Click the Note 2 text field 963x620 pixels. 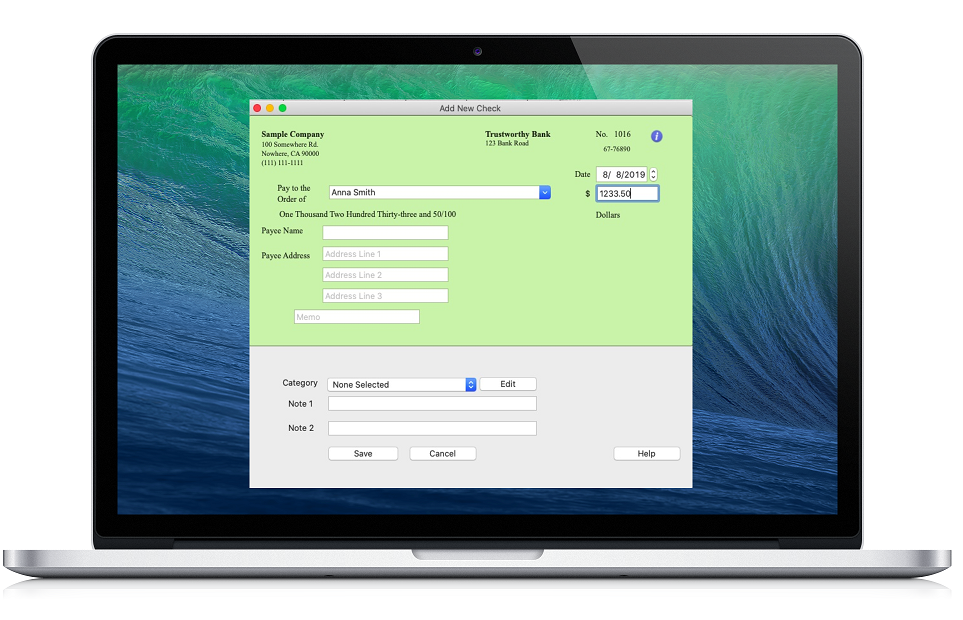(432, 429)
